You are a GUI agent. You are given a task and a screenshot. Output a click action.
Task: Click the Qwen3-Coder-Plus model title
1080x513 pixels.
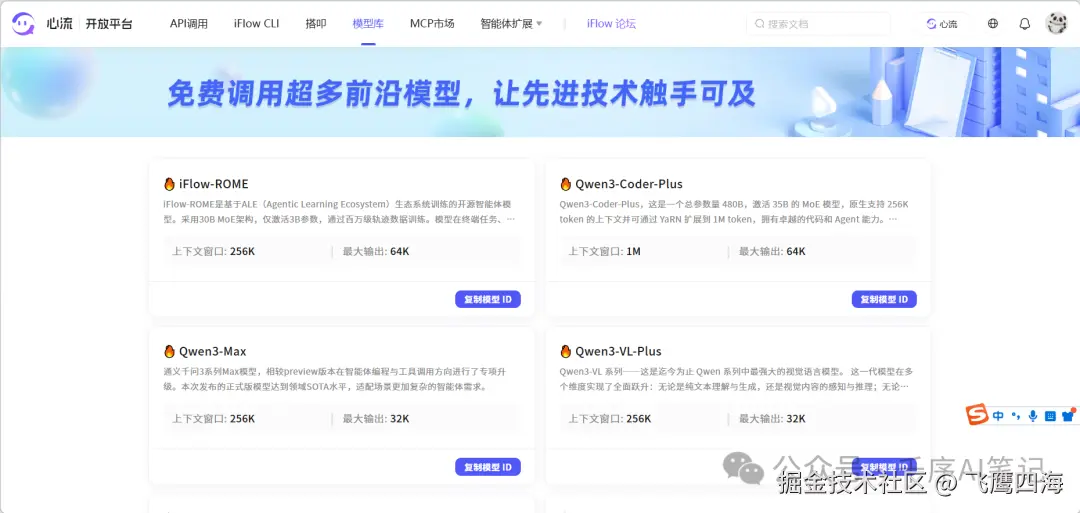coord(629,184)
